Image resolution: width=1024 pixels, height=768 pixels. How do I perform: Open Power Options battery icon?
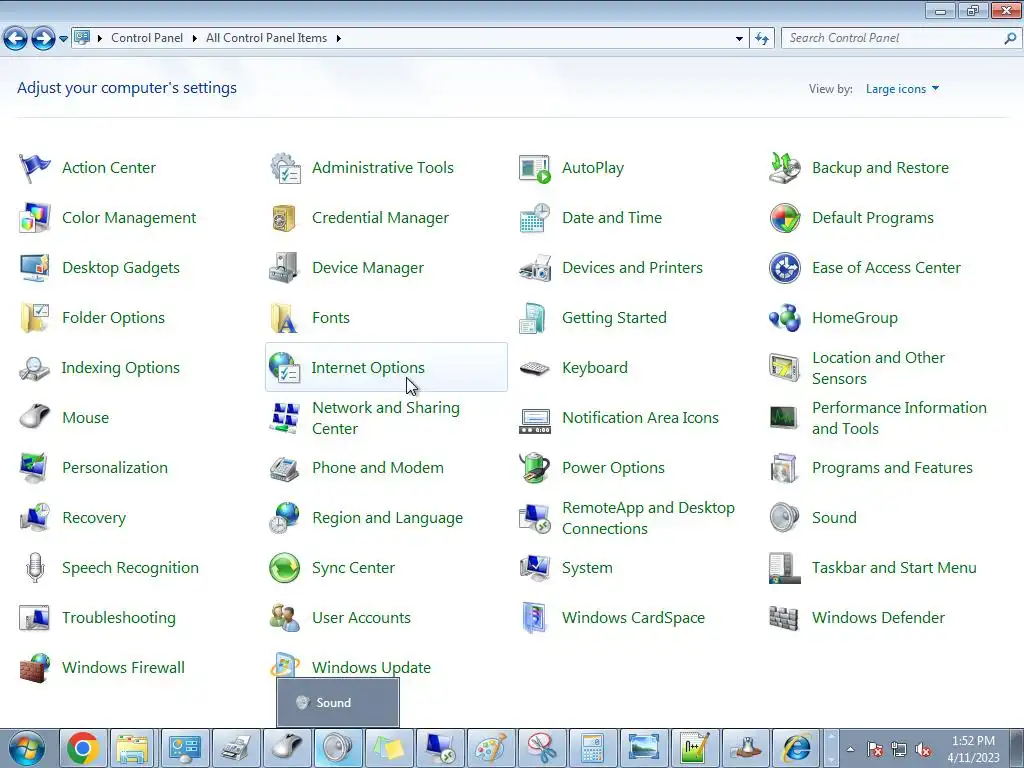coord(535,468)
